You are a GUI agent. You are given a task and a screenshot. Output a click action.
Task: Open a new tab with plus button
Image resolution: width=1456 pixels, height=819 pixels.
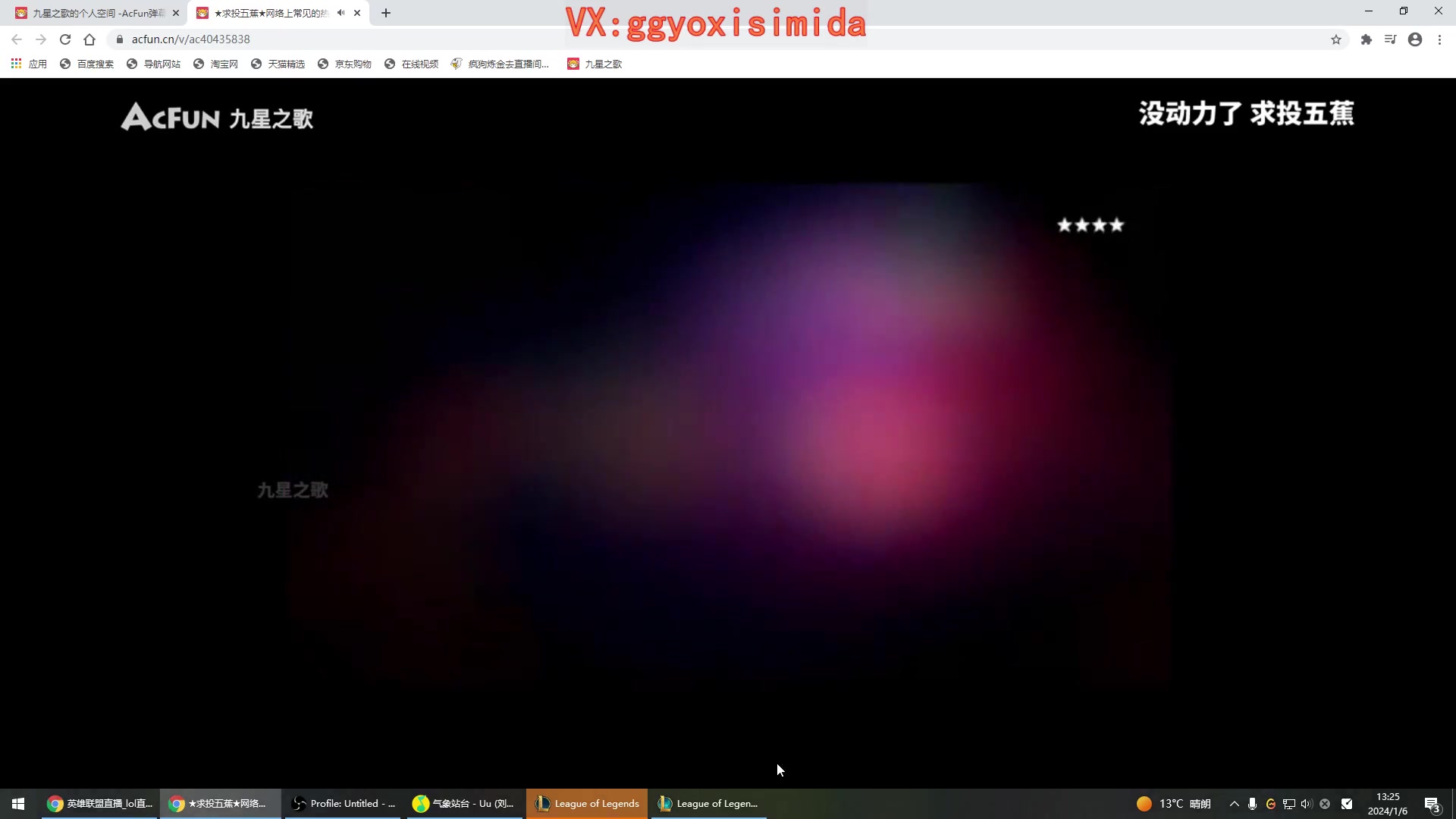pyautogui.click(x=386, y=13)
